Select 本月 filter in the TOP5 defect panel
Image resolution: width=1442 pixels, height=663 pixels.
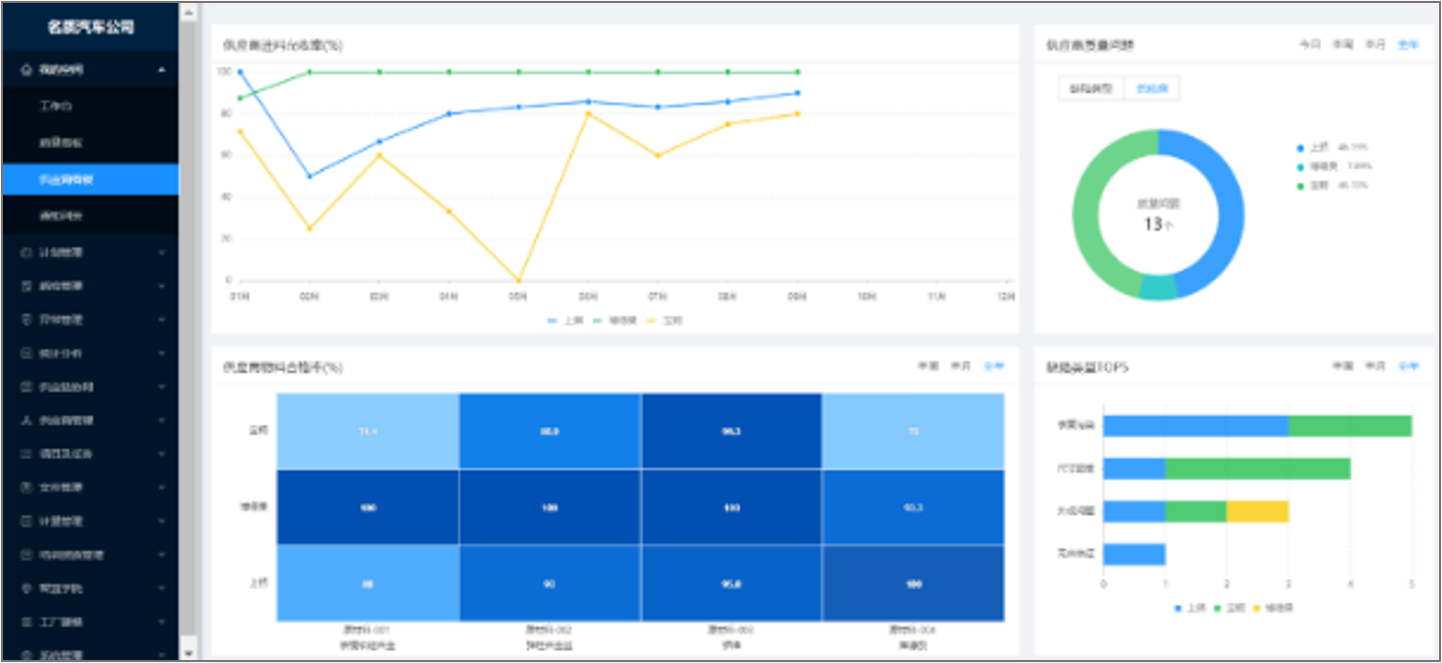click(x=1375, y=367)
